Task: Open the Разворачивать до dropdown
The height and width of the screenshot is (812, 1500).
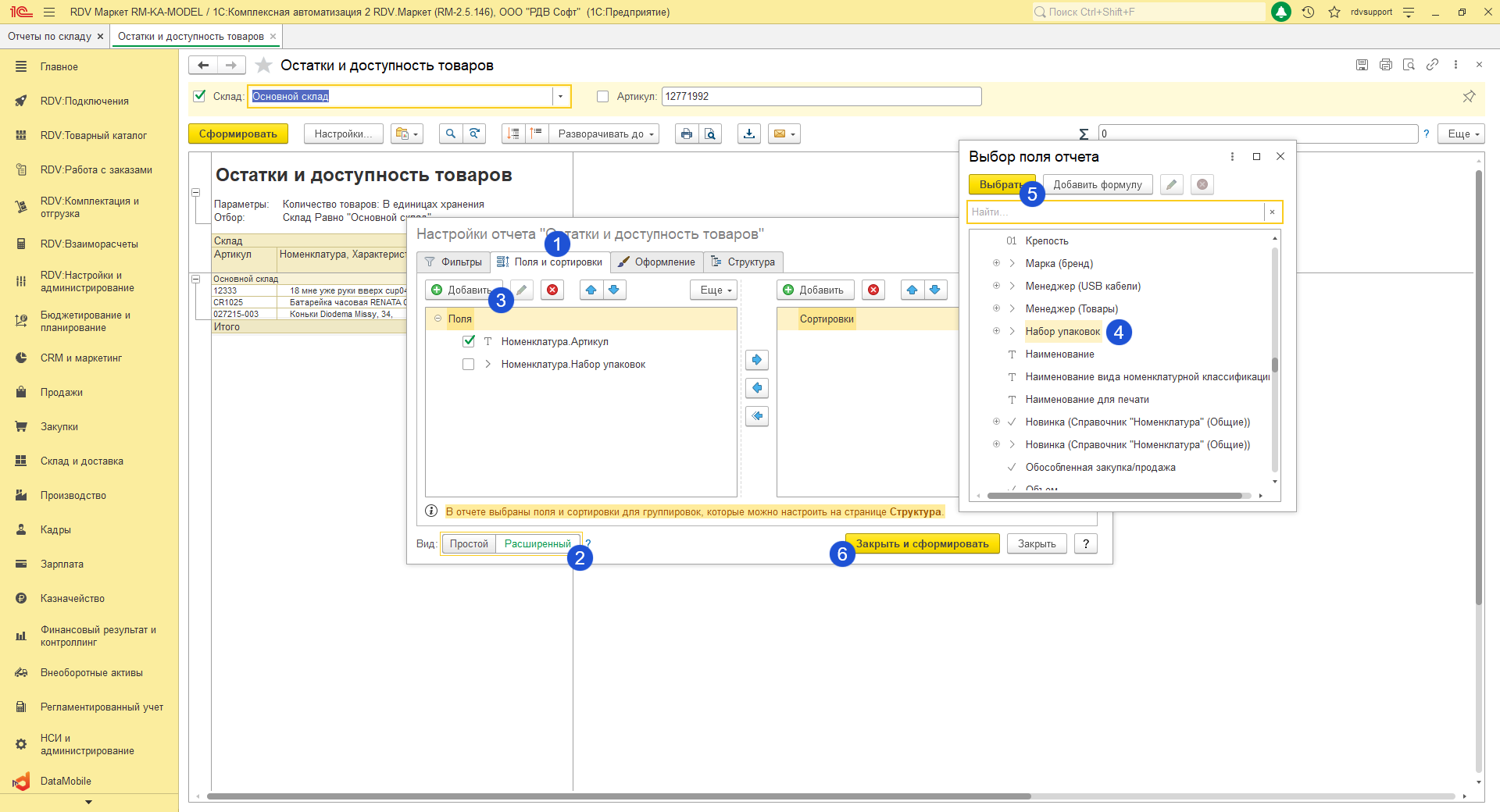Action: [605, 134]
